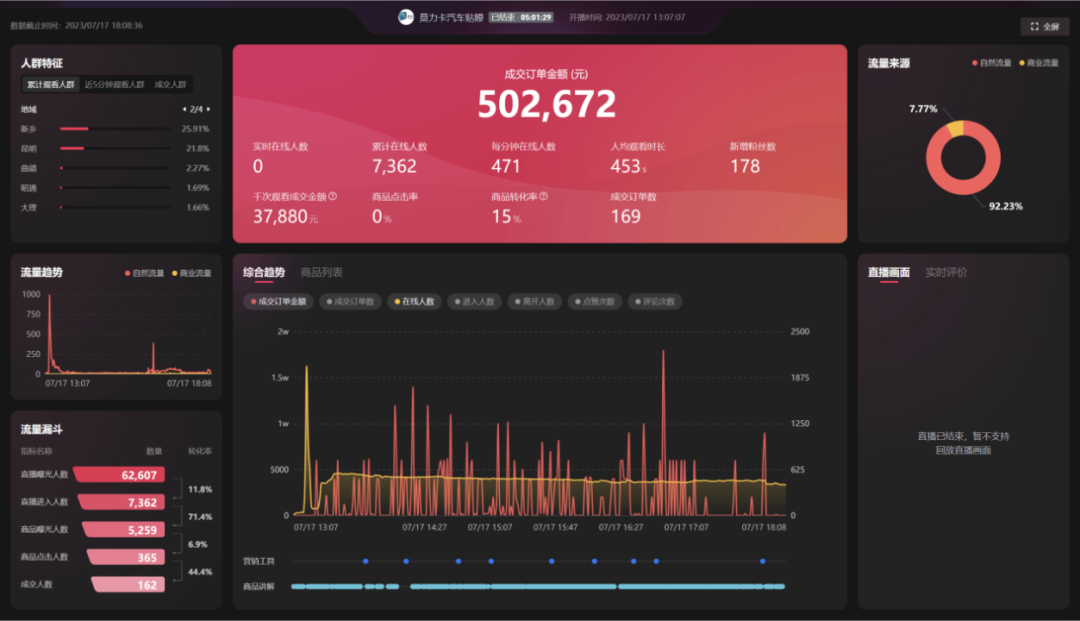Screen dimensions: 1080x621
Task: Show 评论次数 series on the chart
Action: (655, 301)
